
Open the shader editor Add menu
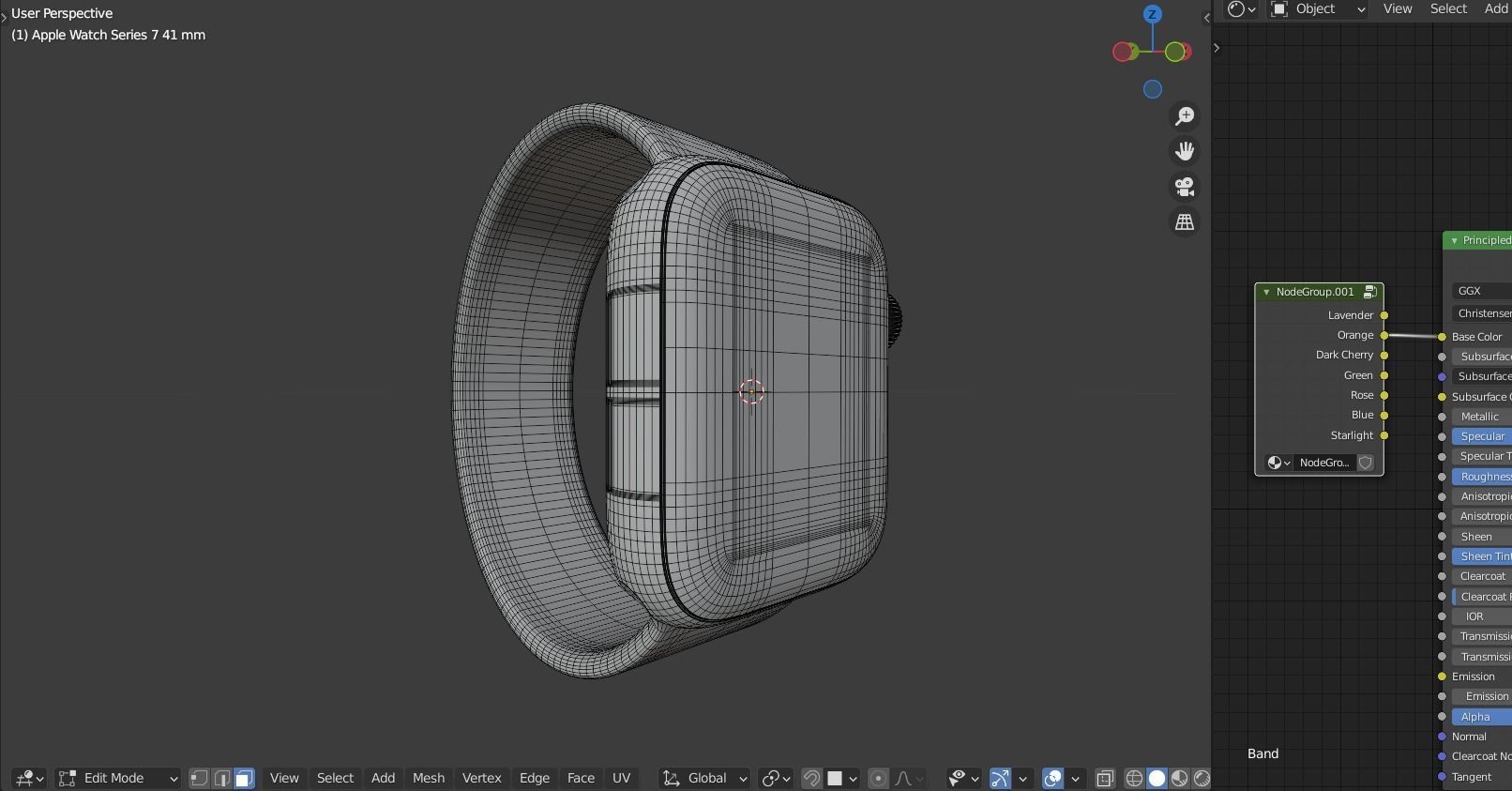pyautogui.click(x=1496, y=8)
